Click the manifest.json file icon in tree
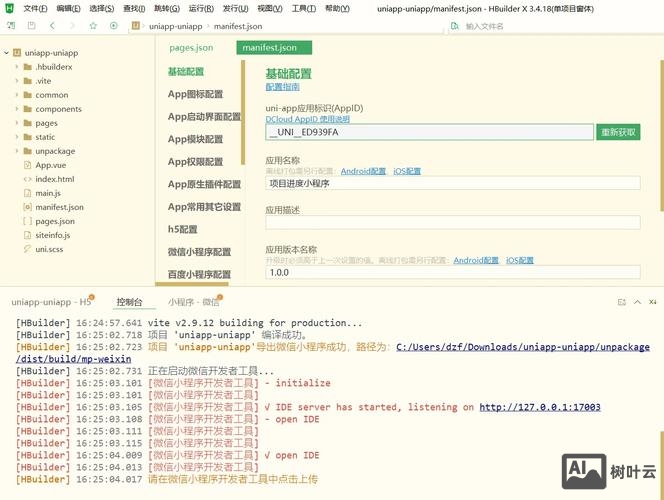This screenshot has width=664, height=500. 28,207
